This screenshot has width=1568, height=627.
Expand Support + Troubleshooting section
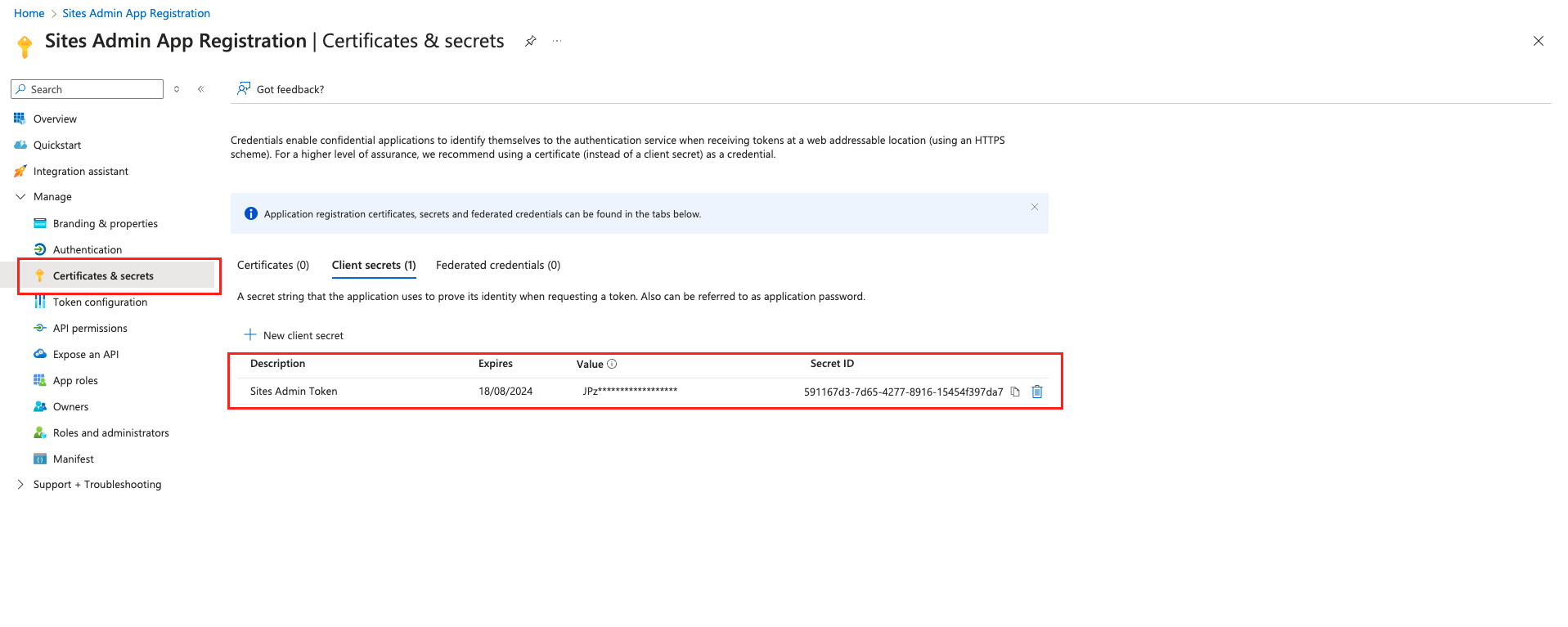point(20,485)
